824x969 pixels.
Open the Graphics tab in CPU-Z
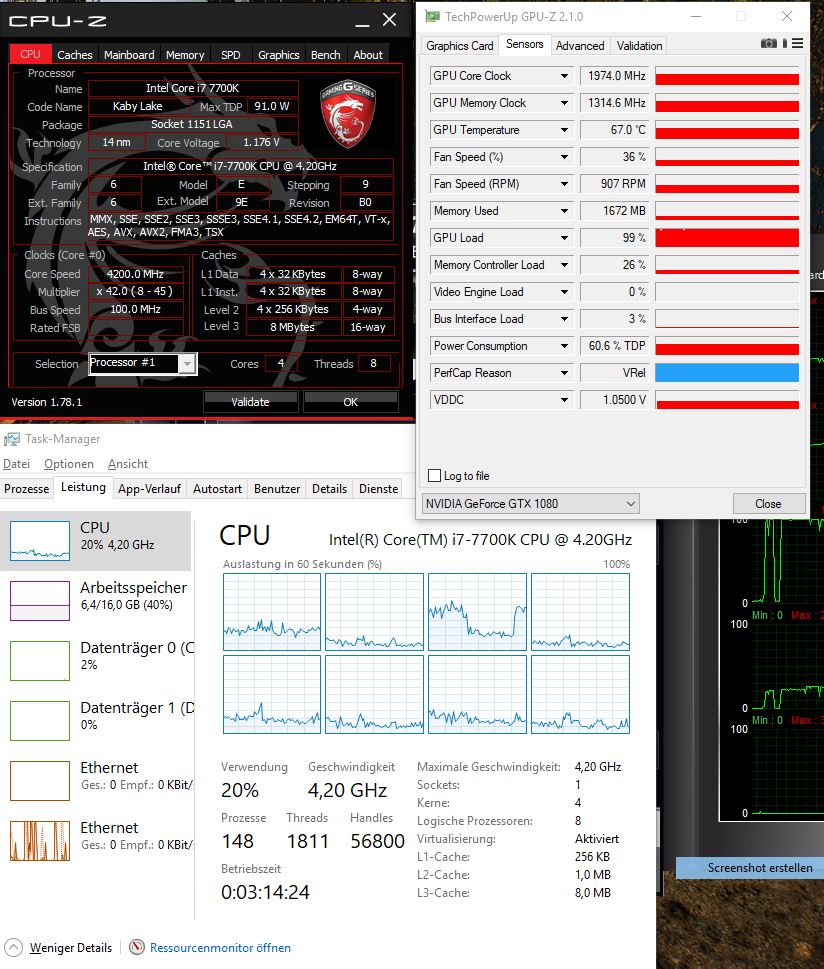tap(278, 55)
